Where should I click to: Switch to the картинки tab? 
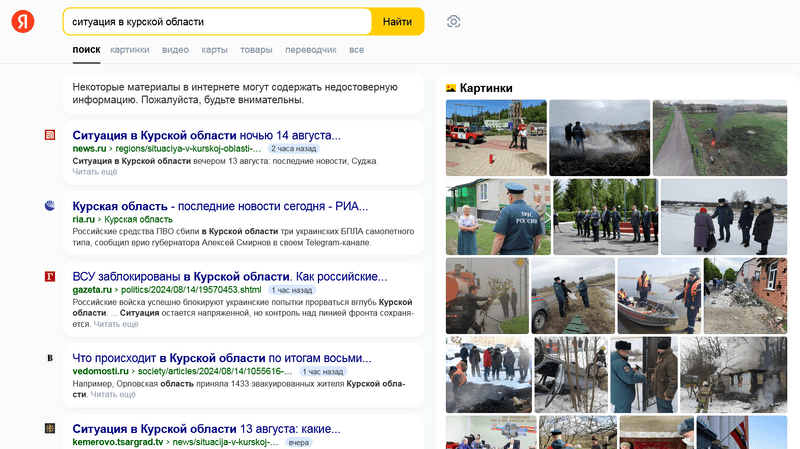point(130,49)
